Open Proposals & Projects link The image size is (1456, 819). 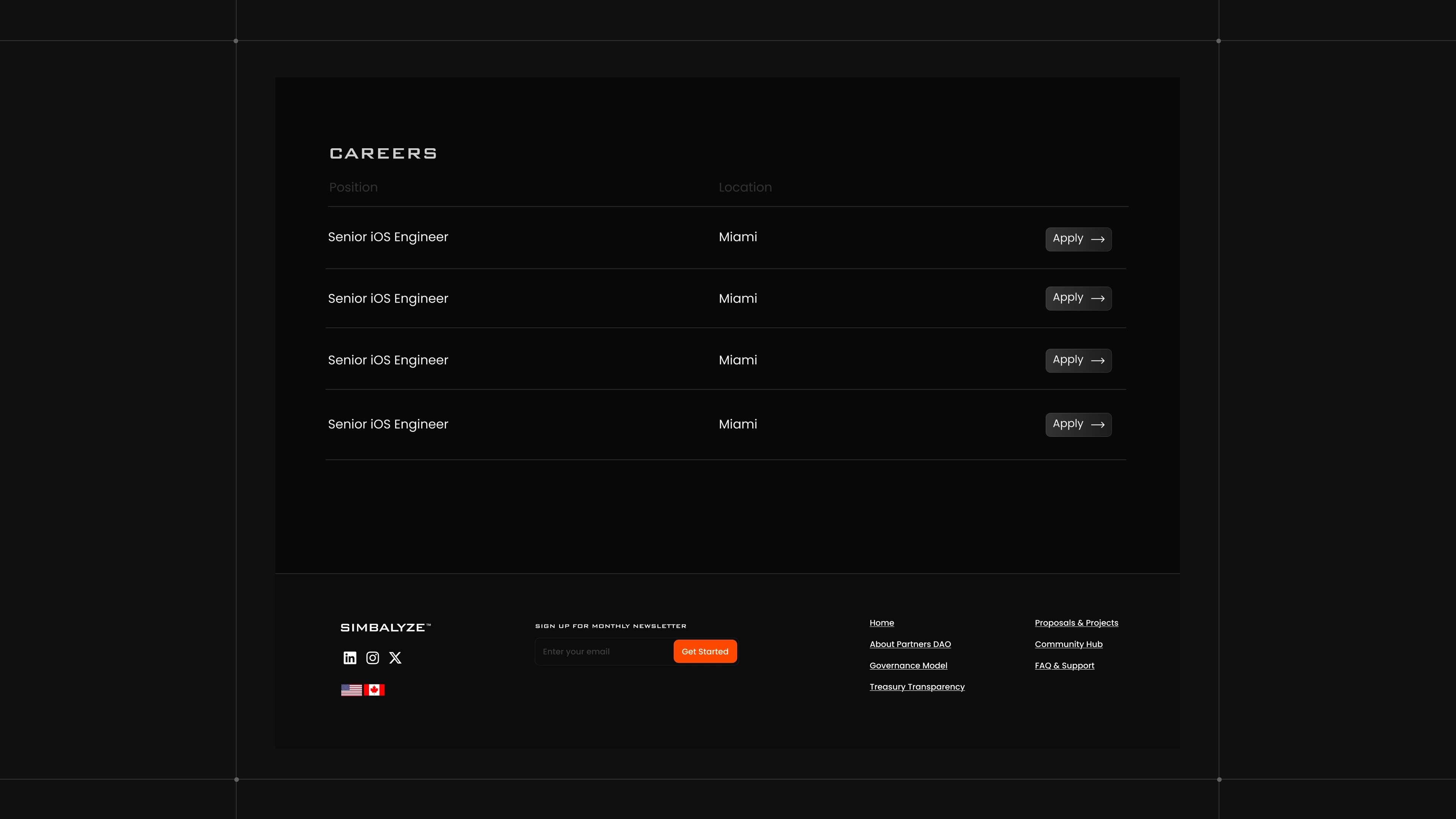[1076, 623]
